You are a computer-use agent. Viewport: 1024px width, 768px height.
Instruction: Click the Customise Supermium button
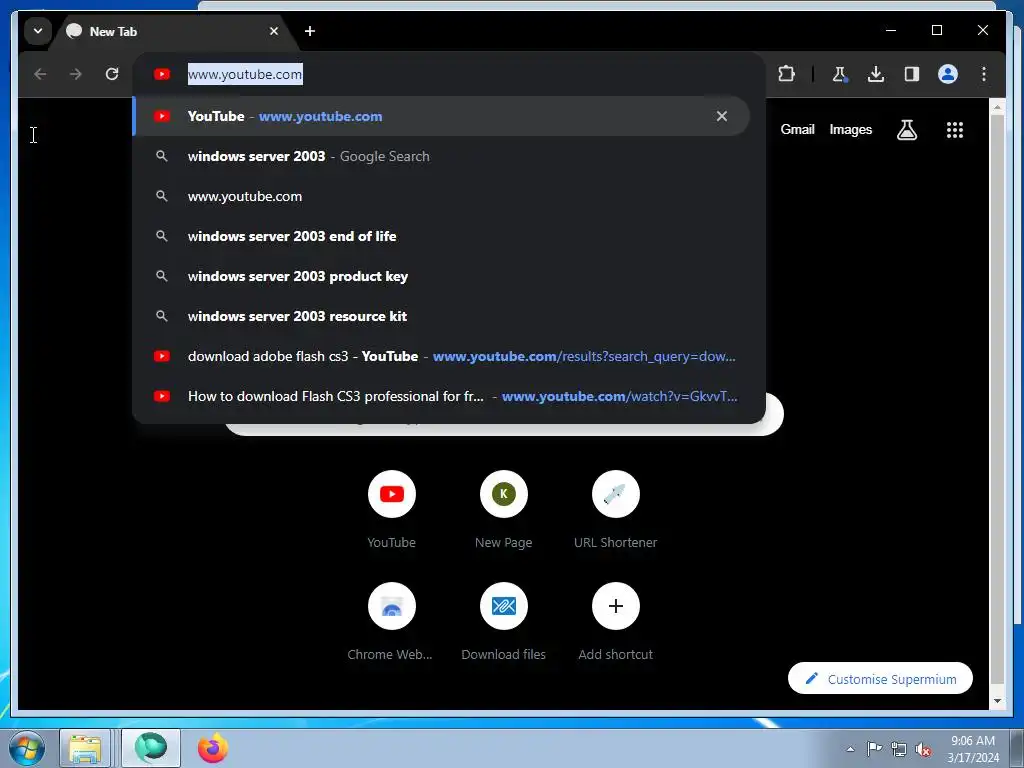tap(880, 679)
